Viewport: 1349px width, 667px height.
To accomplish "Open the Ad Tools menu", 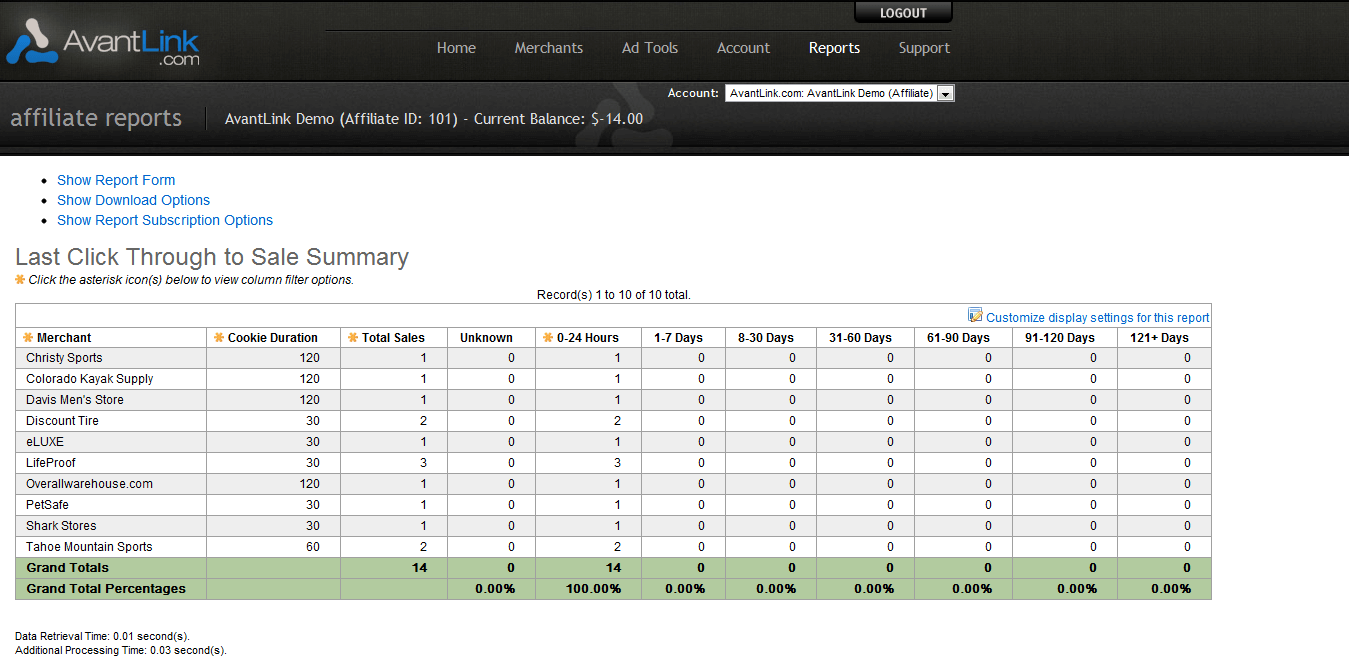I will point(650,48).
